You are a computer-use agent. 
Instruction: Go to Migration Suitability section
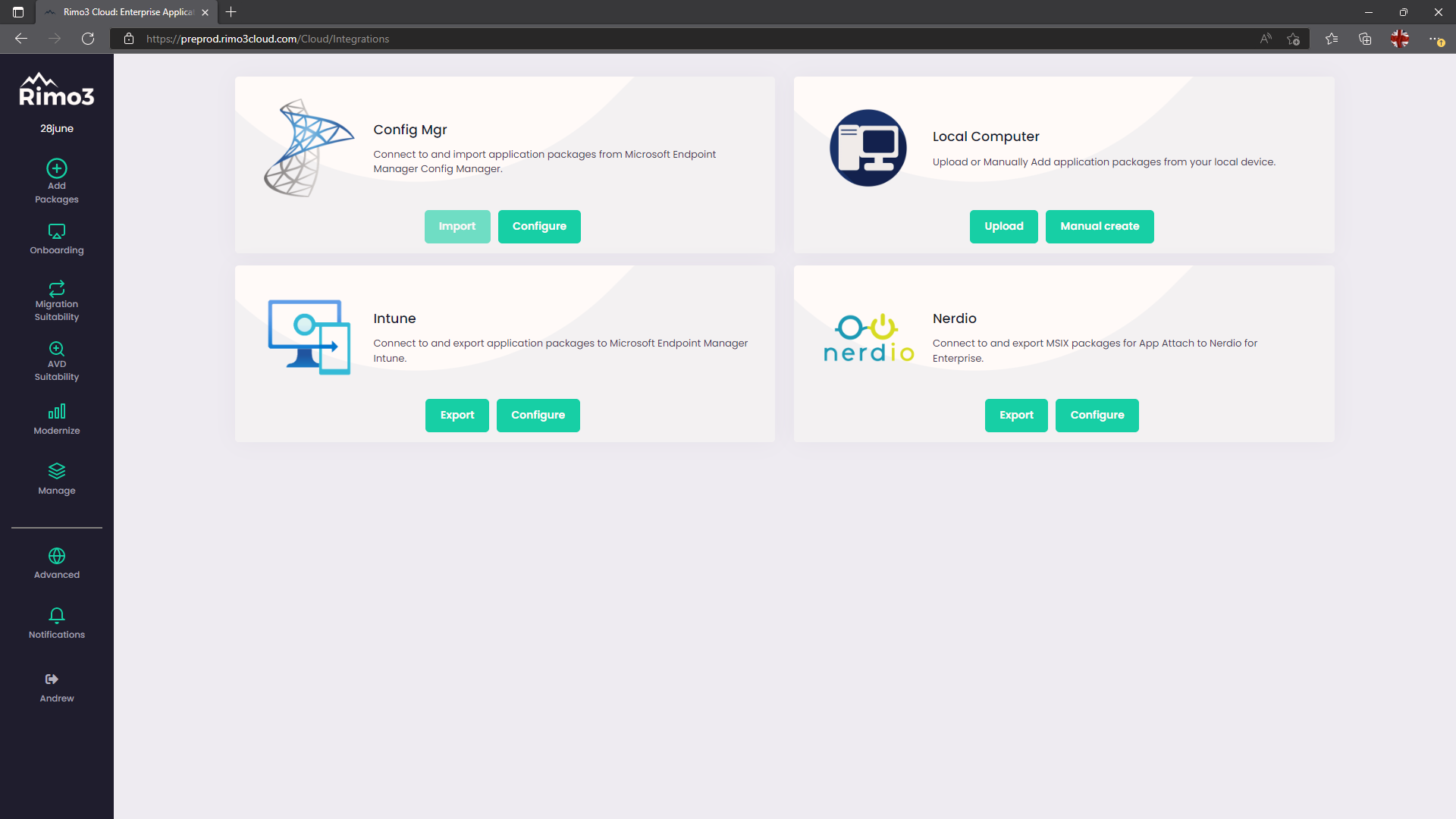(57, 300)
